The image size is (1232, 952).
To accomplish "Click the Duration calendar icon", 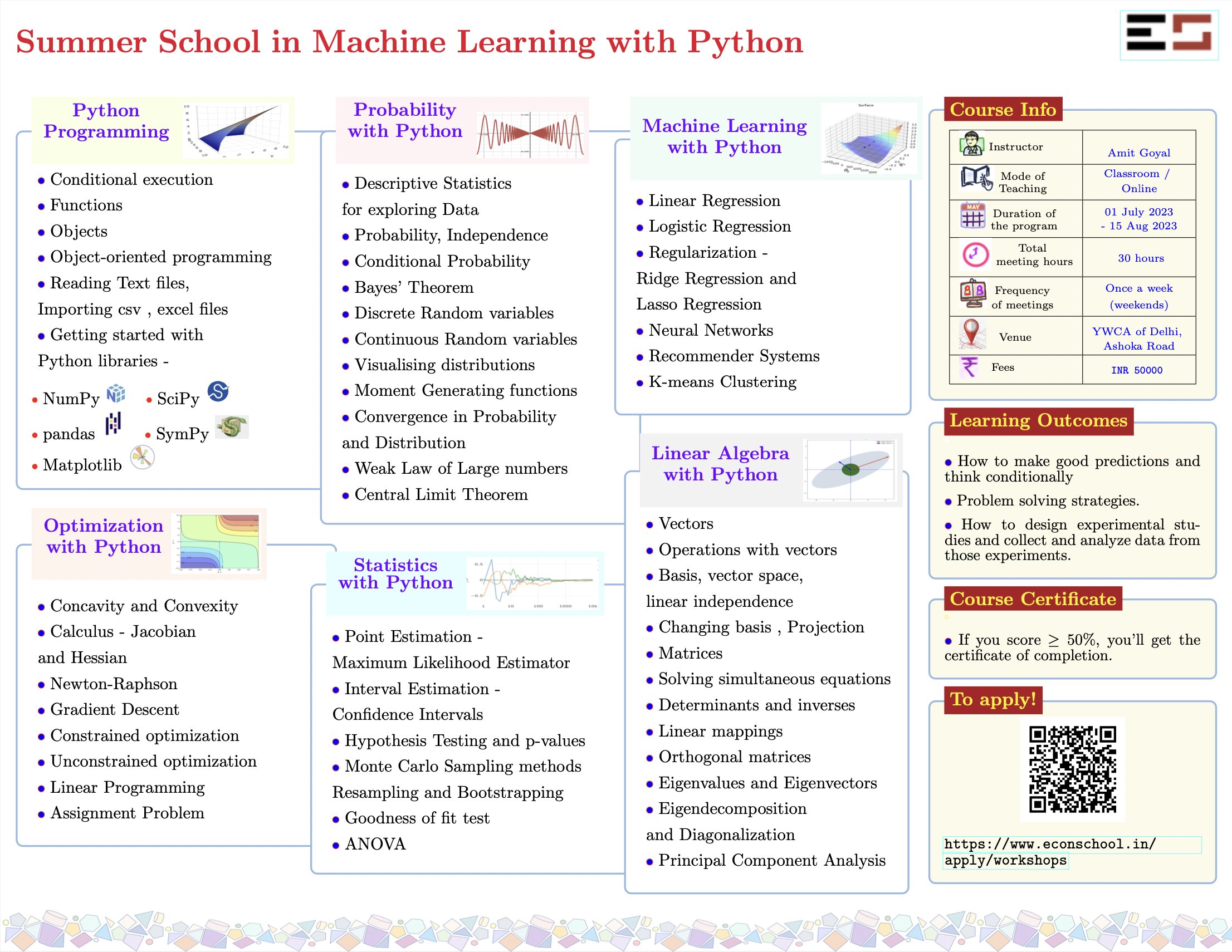I will (973, 216).
